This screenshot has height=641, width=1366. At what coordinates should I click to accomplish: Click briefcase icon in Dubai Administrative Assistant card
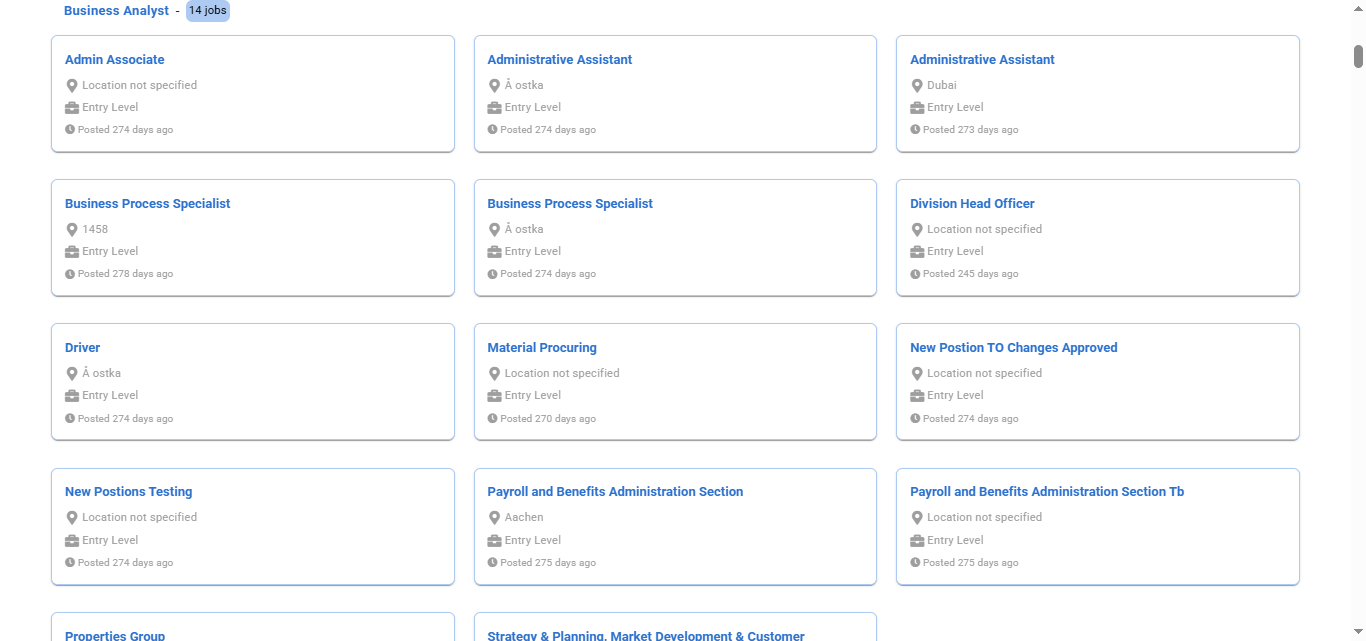click(917, 108)
